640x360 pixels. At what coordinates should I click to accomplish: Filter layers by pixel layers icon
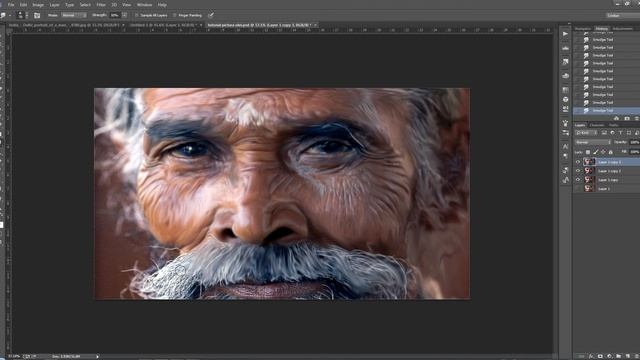point(604,133)
